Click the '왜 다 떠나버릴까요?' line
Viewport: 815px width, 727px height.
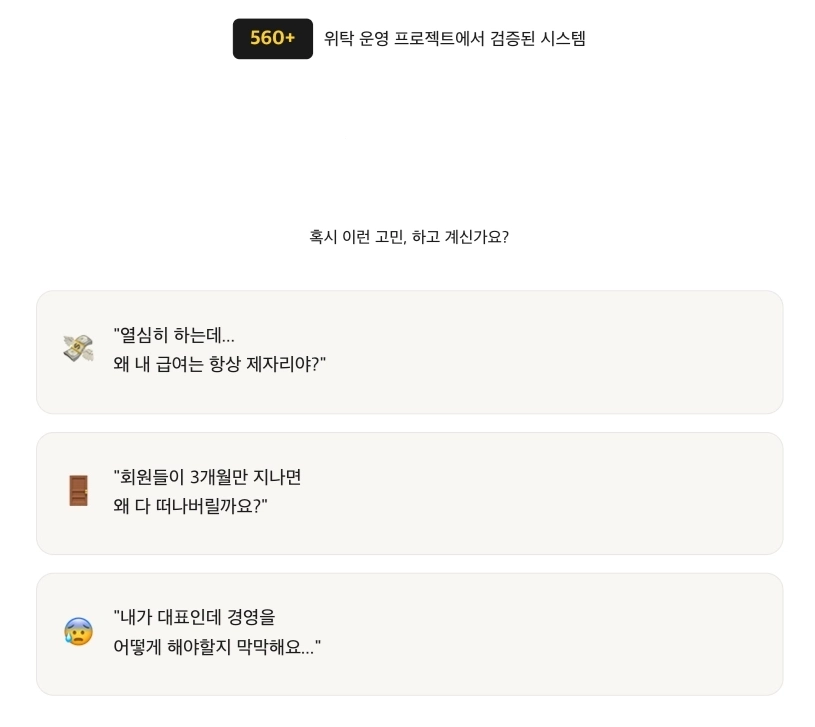(x=191, y=506)
